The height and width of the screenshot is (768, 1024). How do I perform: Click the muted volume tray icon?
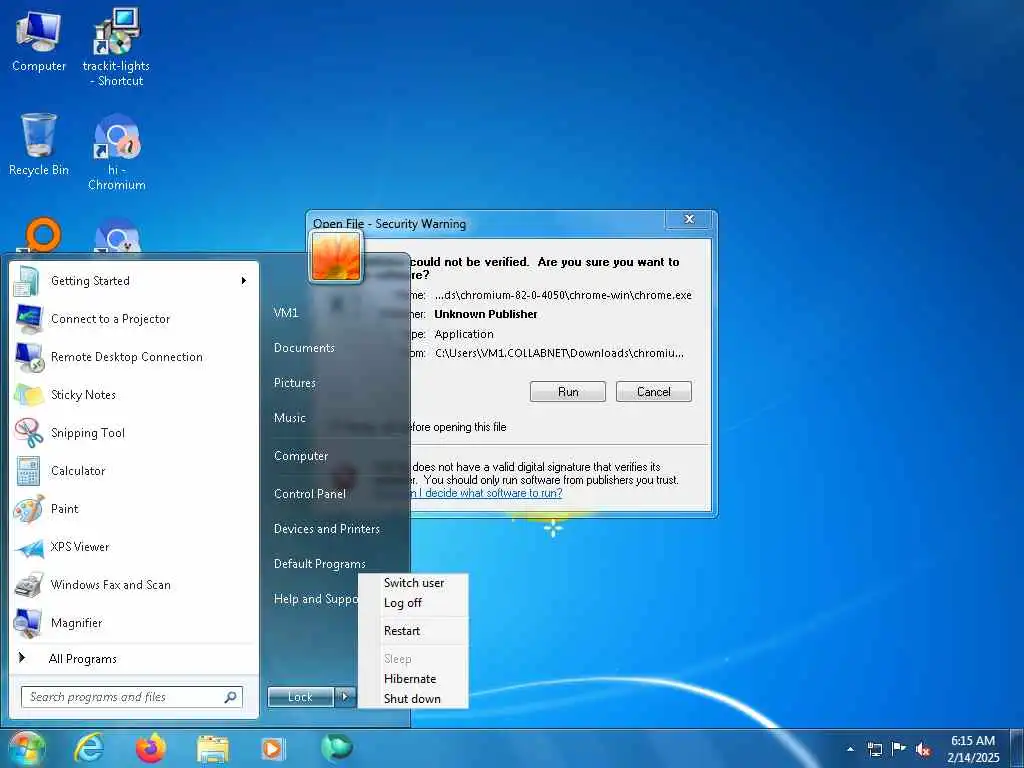(923, 750)
